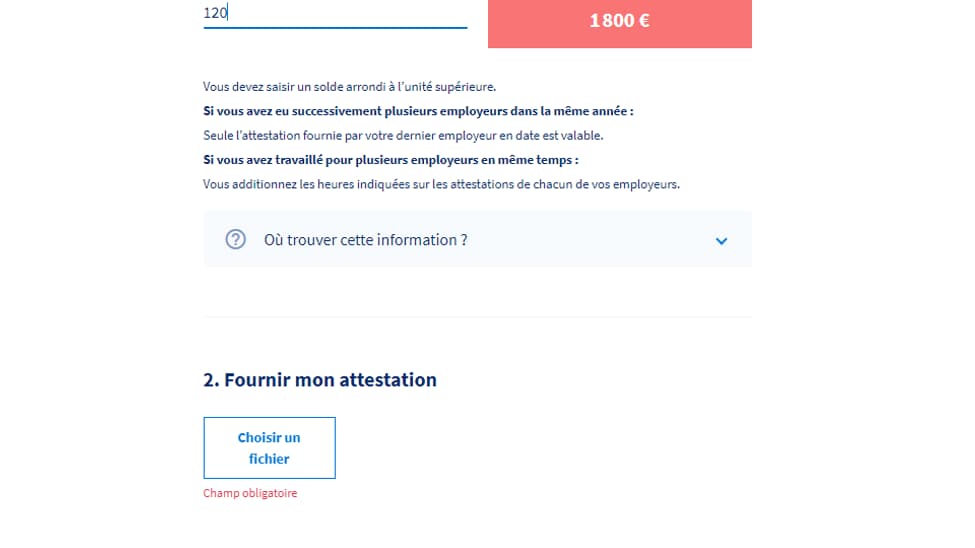Click the "2. Fournir mon attestation" heading
The height and width of the screenshot is (548, 975).
[320, 380]
